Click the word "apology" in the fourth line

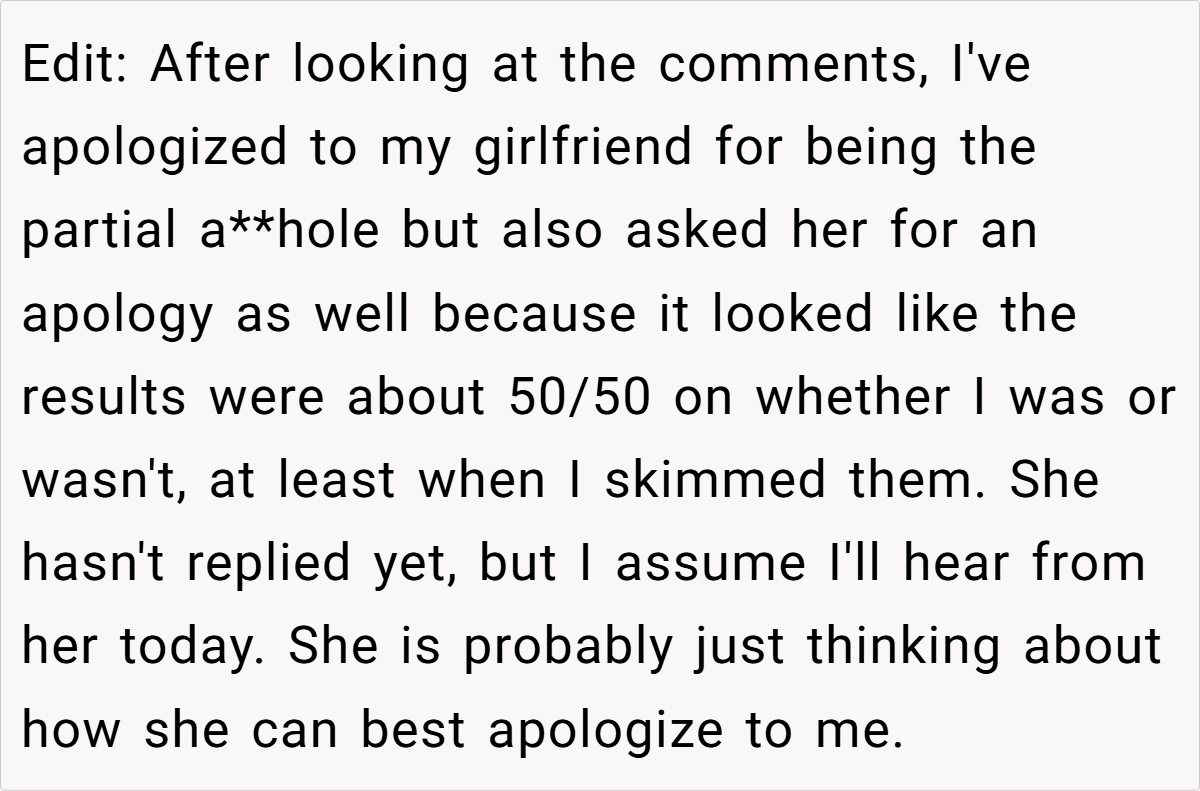point(119,316)
